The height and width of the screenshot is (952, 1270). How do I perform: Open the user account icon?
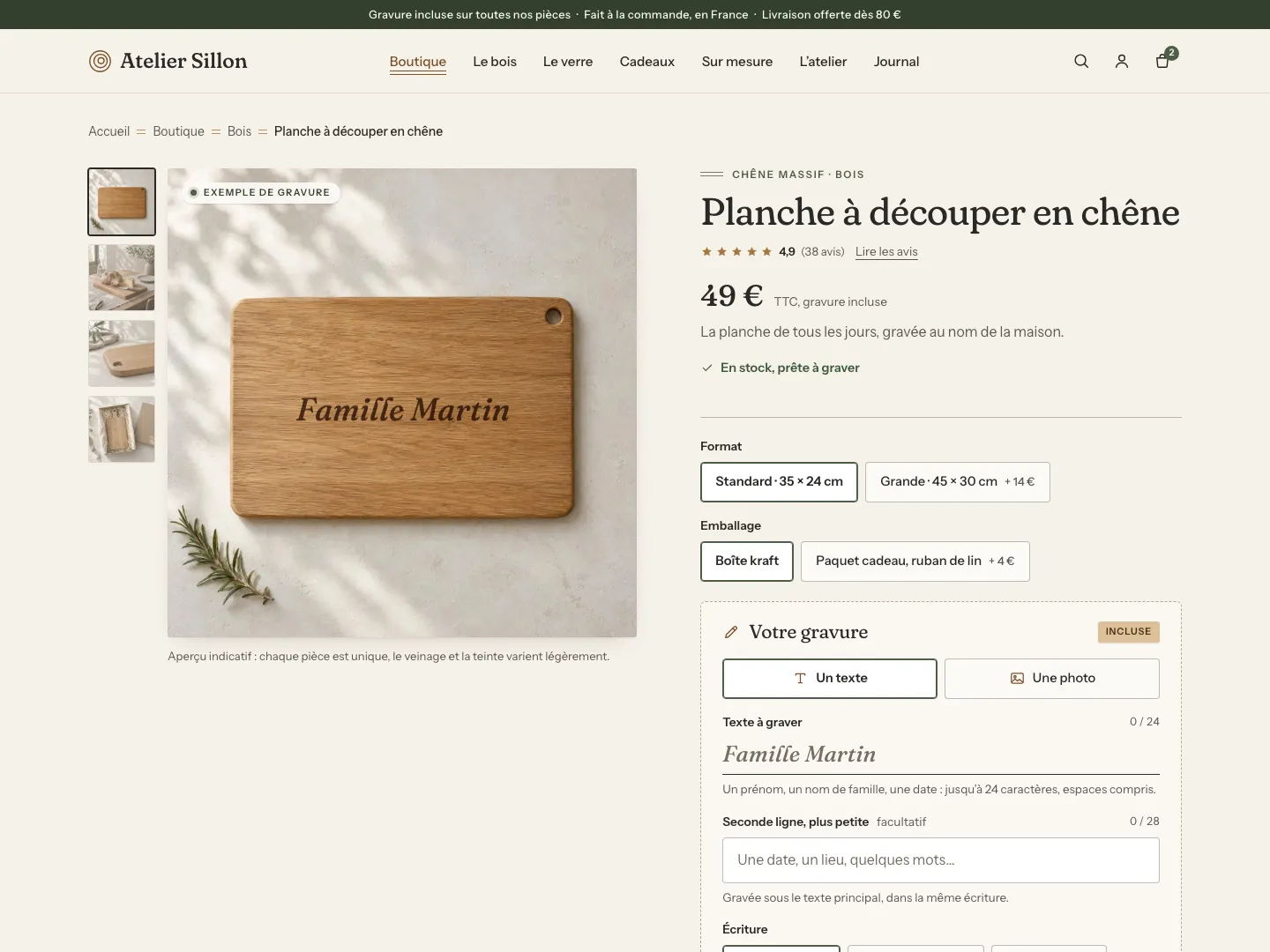1122,61
